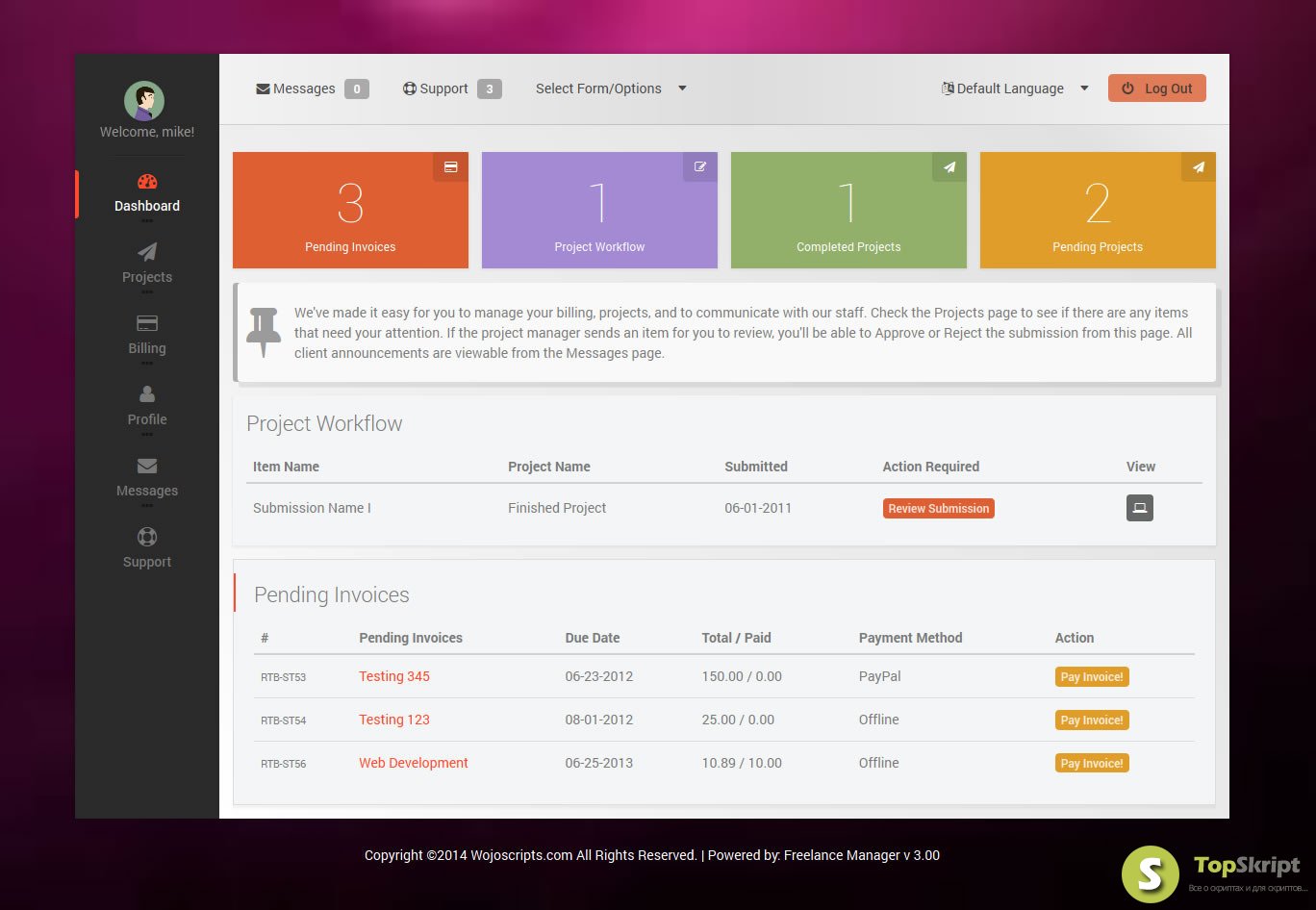Click the 06-25-2013 due date
The height and width of the screenshot is (910, 1316).
pyautogui.click(x=599, y=763)
